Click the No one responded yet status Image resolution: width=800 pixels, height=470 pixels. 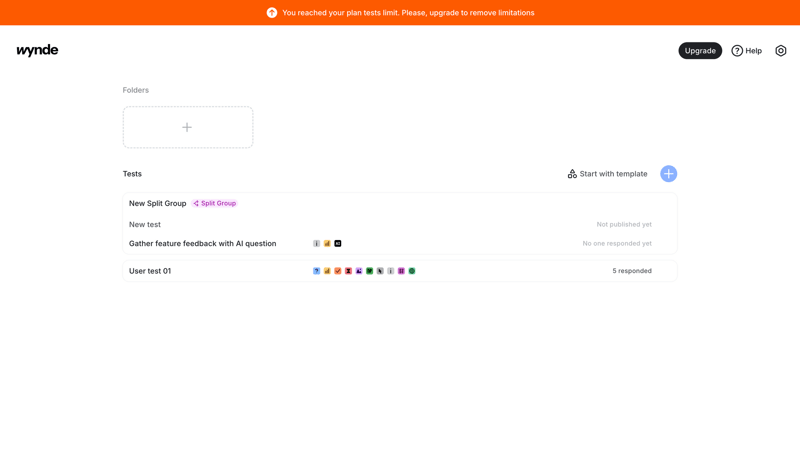pos(617,243)
